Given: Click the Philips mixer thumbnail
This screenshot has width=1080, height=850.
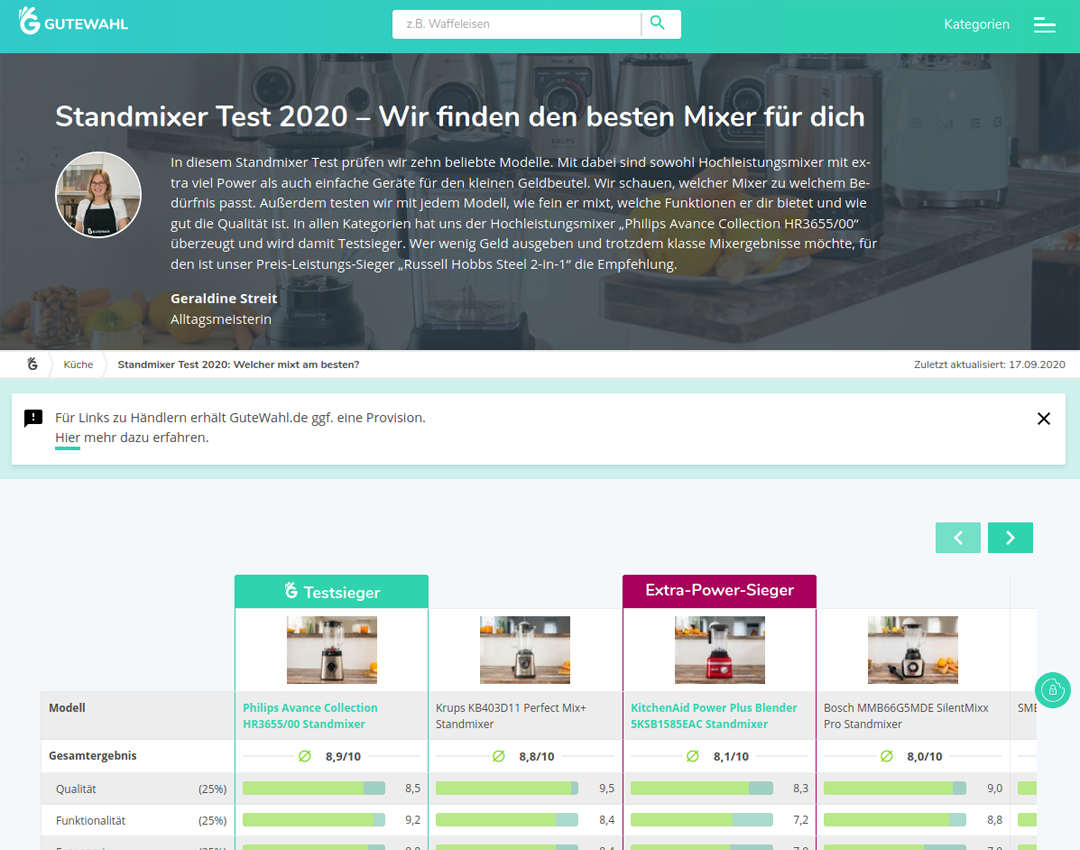Looking at the screenshot, I should pyautogui.click(x=332, y=650).
